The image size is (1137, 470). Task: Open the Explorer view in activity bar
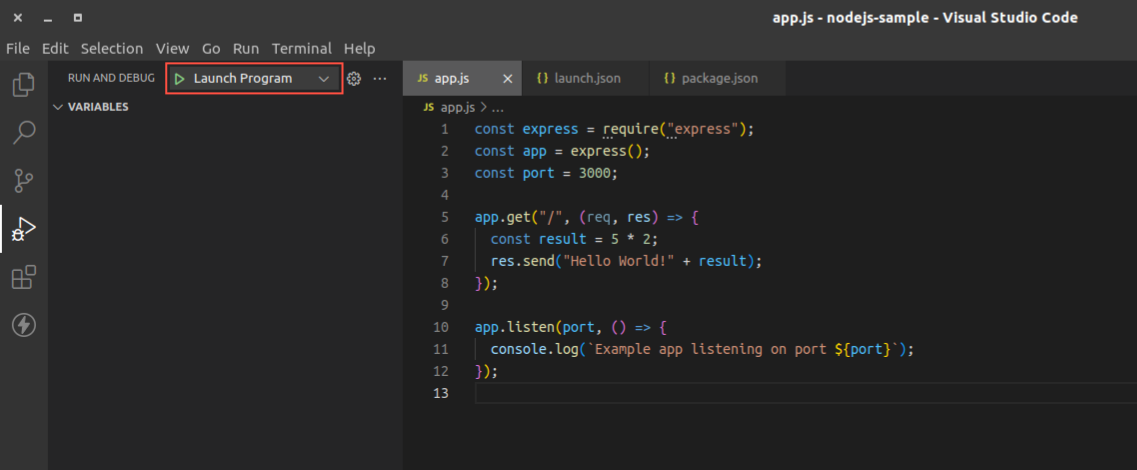23,85
